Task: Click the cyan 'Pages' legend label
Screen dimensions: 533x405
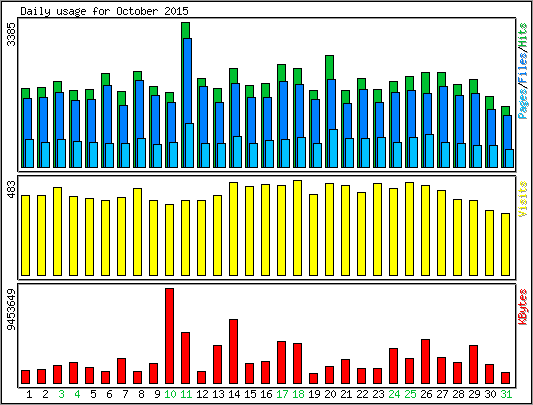Action: point(523,104)
